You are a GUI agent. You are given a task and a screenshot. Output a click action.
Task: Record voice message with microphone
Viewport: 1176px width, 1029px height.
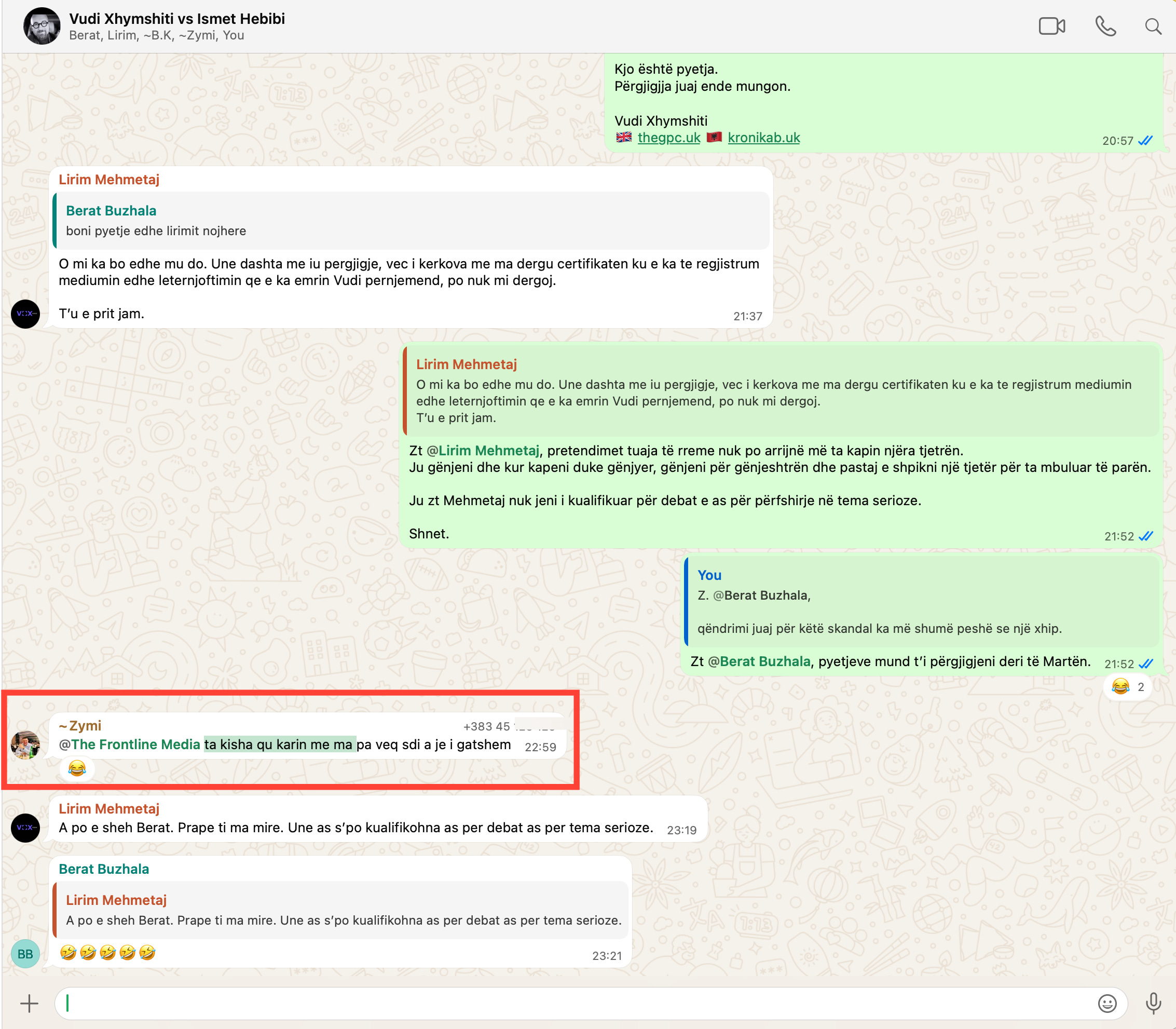[x=1153, y=1003]
